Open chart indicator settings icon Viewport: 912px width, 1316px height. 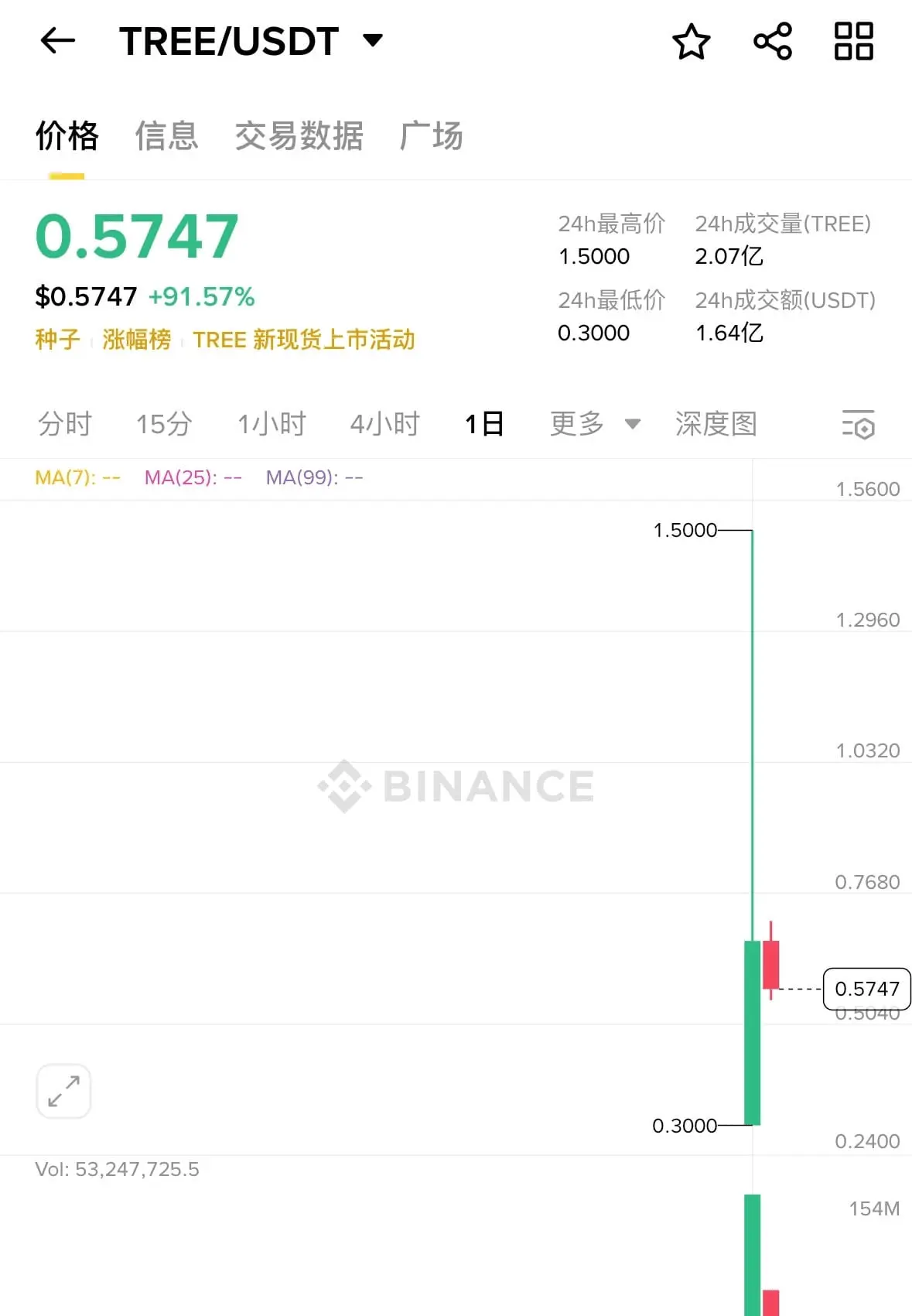click(858, 424)
